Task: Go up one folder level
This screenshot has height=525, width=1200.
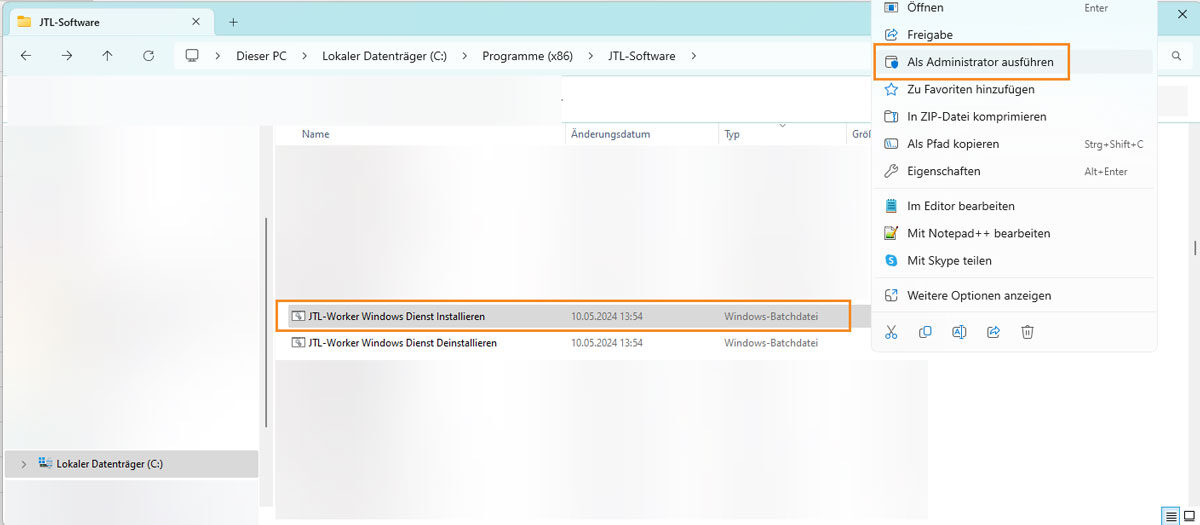Action: (108, 56)
